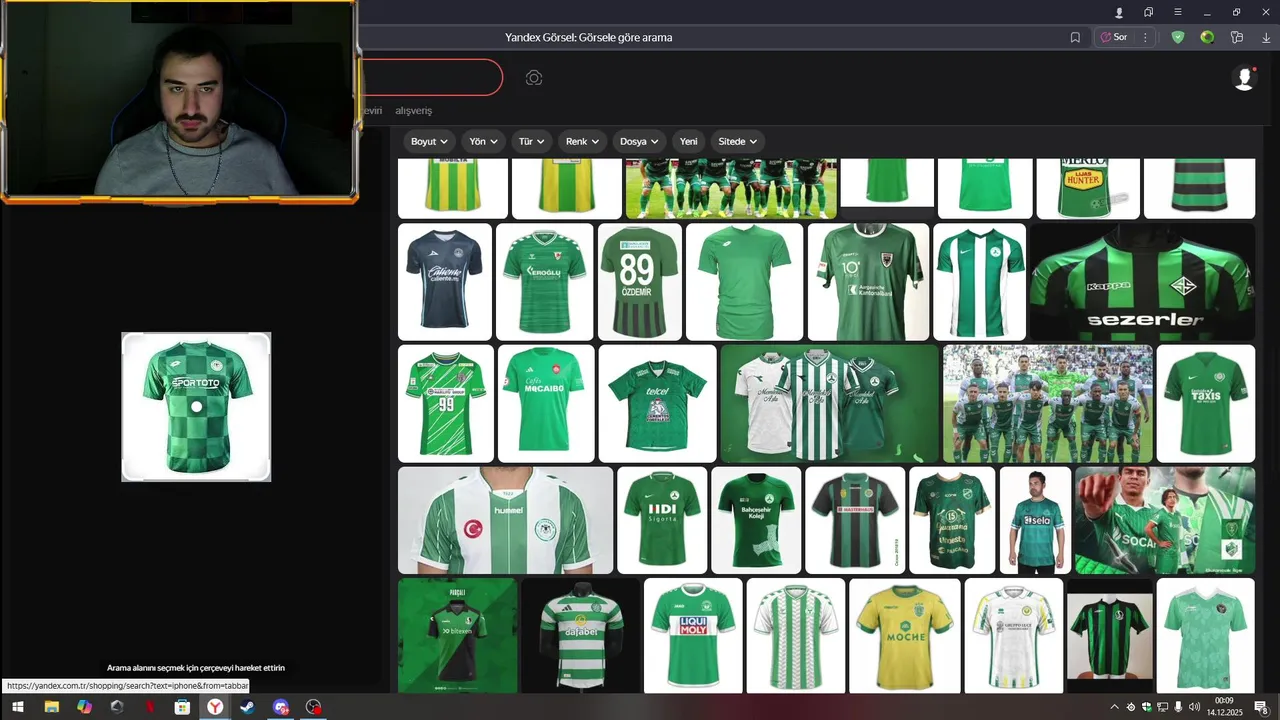The image size is (1280, 720).
Task: Open the Taxis green jersey thumbnail
Action: point(1206,404)
